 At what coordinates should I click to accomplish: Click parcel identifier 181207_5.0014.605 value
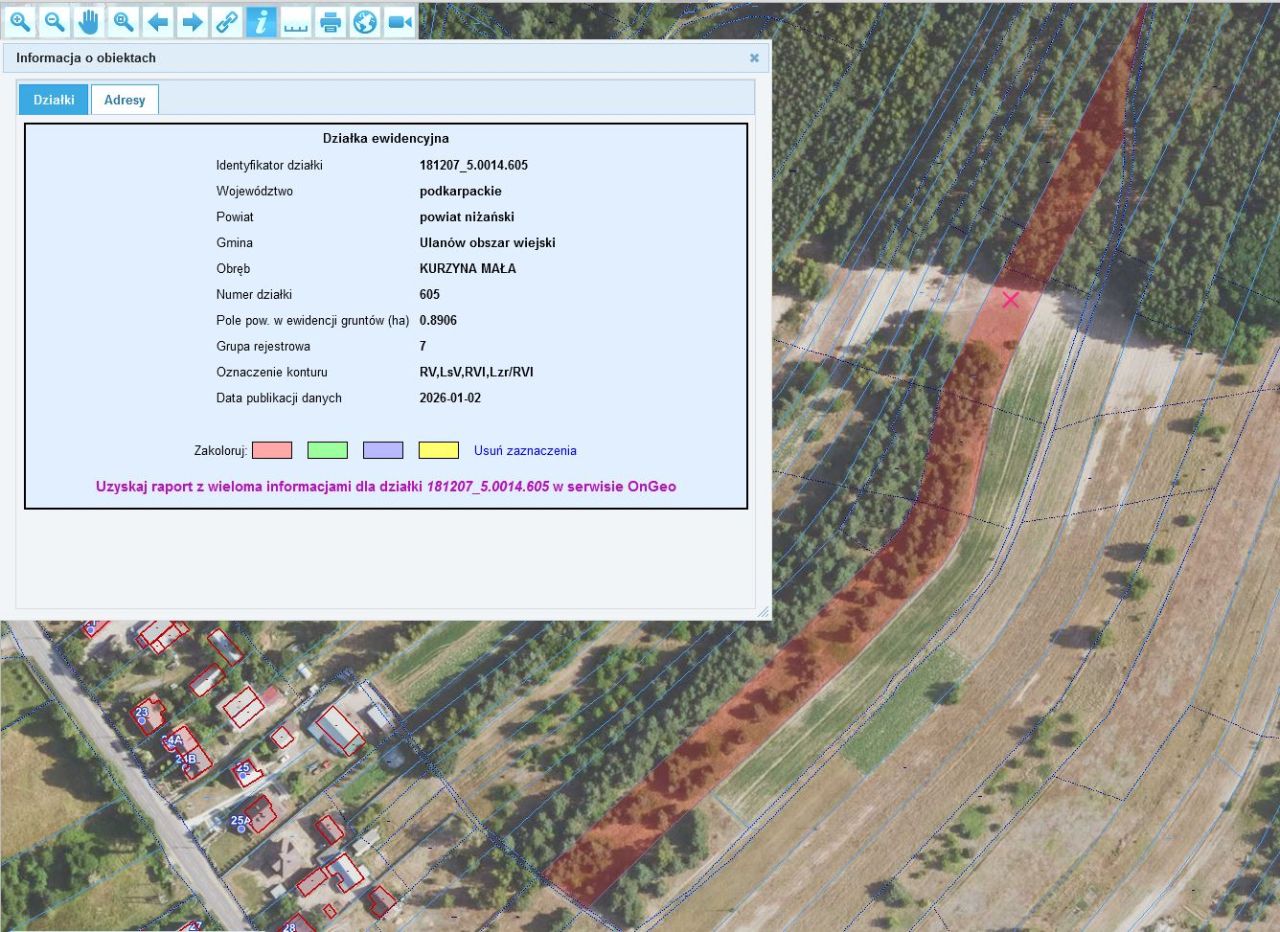tap(474, 165)
